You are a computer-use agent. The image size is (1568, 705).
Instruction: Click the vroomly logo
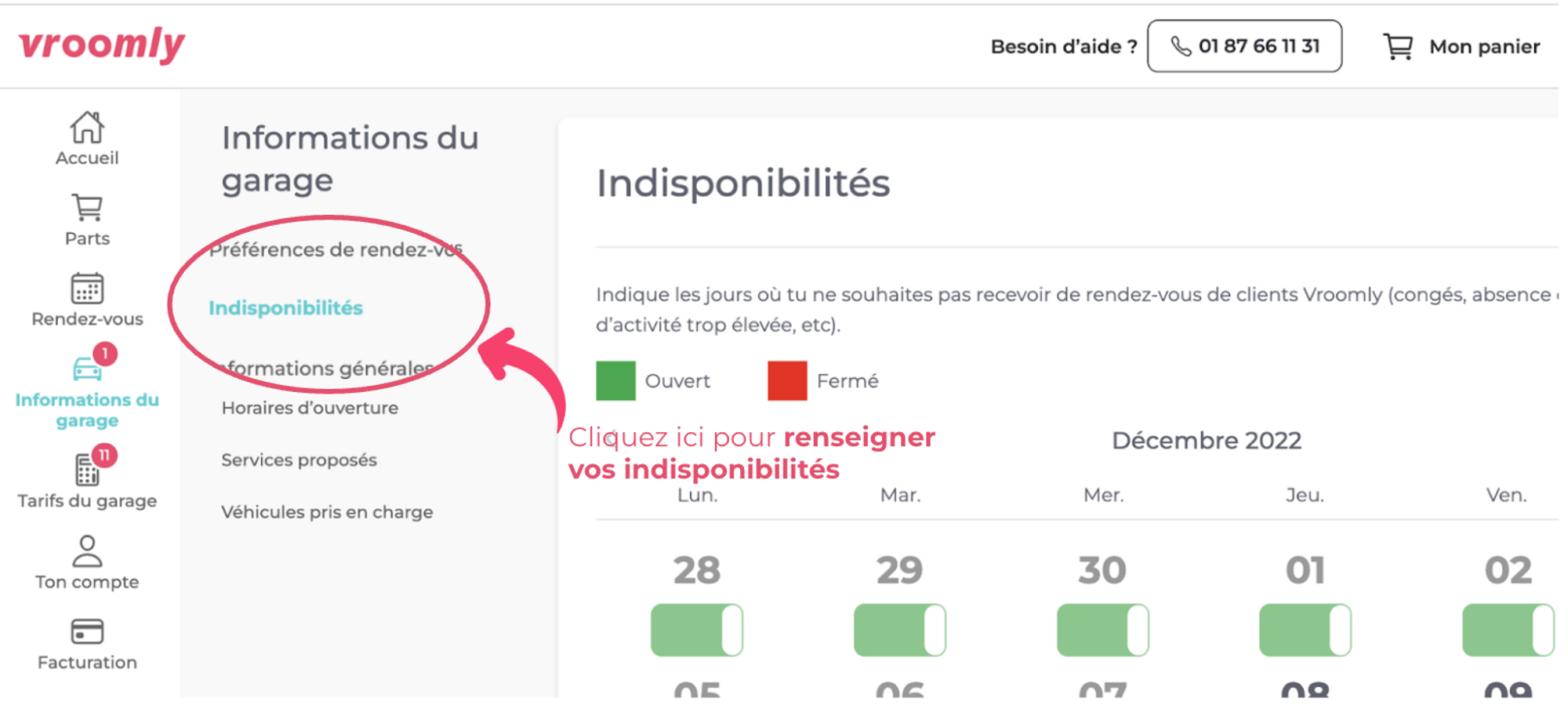pyautogui.click(x=102, y=45)
